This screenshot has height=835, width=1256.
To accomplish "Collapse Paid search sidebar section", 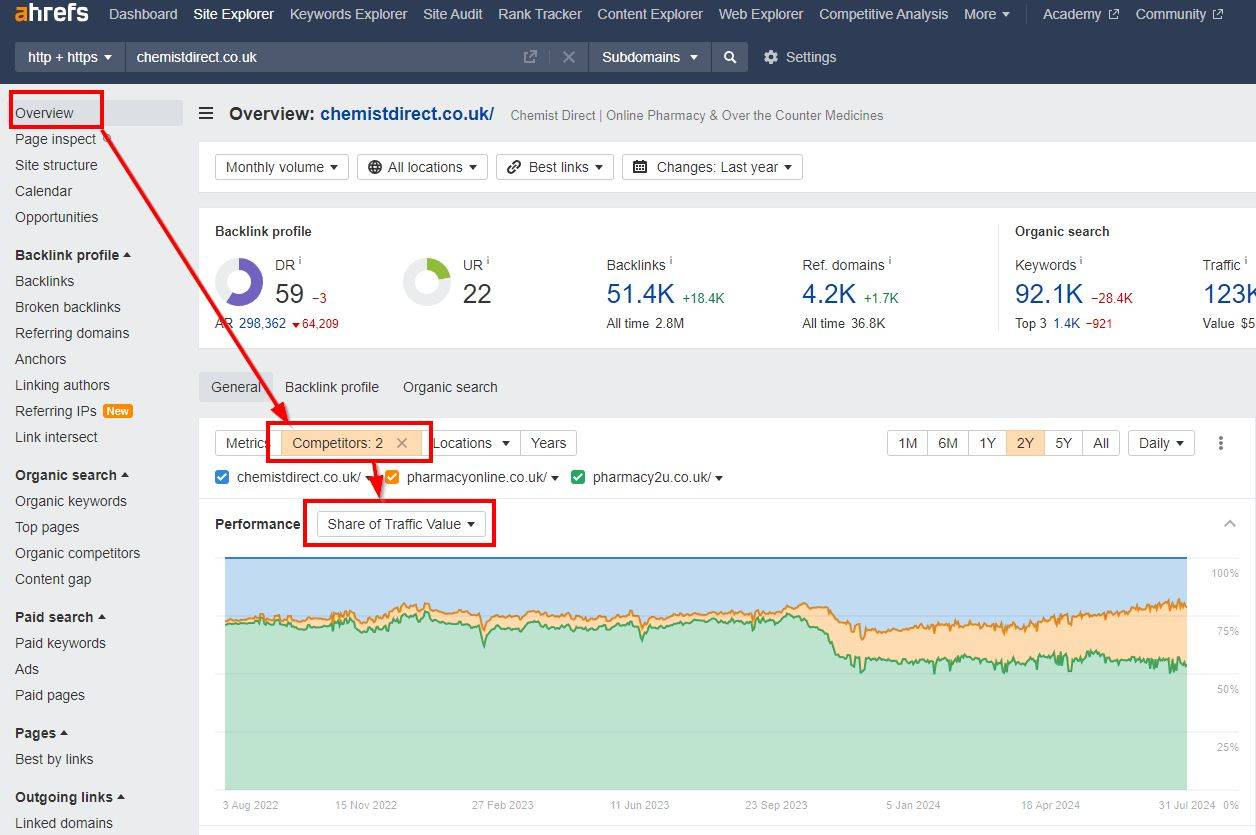I will [x=60, y=617].
